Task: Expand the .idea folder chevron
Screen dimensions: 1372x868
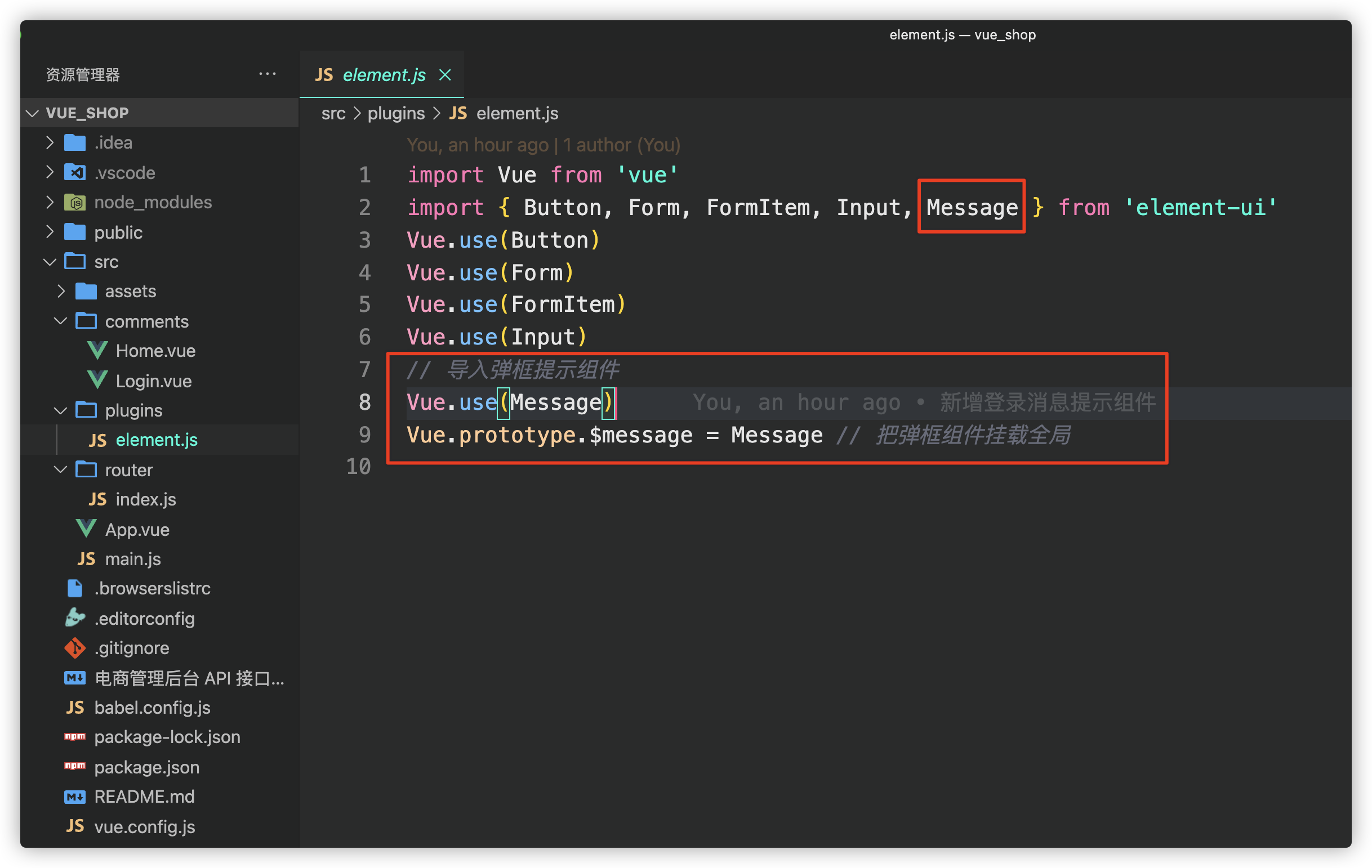Action: [x=50, y=142]
